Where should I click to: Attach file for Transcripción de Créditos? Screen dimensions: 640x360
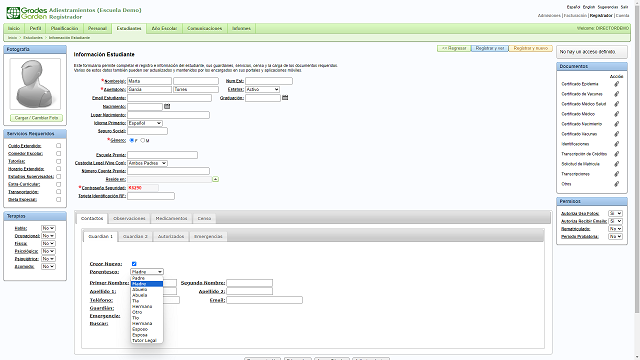click(x=616, y=154)
